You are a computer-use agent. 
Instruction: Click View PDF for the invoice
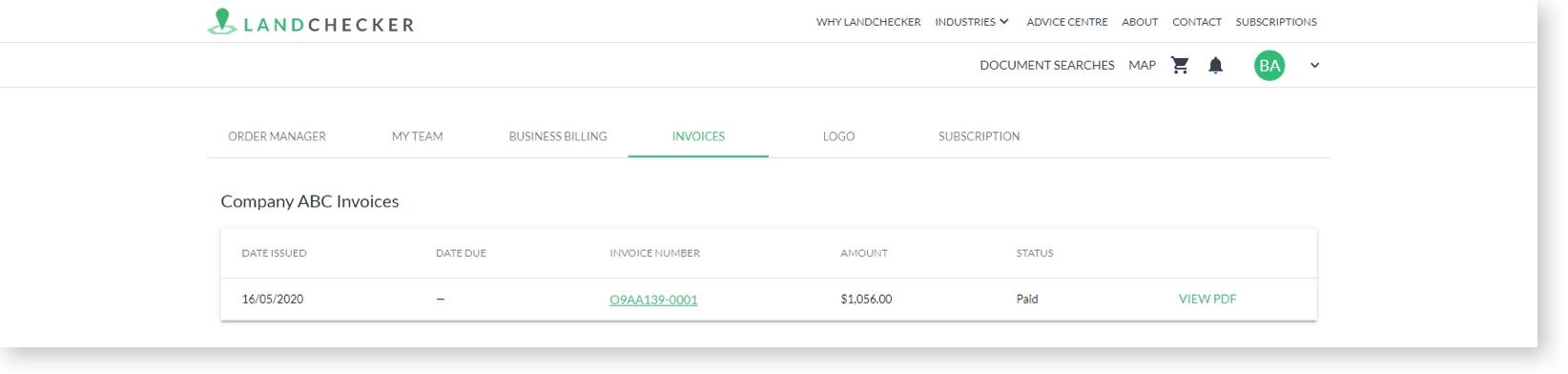(1207, 299)
